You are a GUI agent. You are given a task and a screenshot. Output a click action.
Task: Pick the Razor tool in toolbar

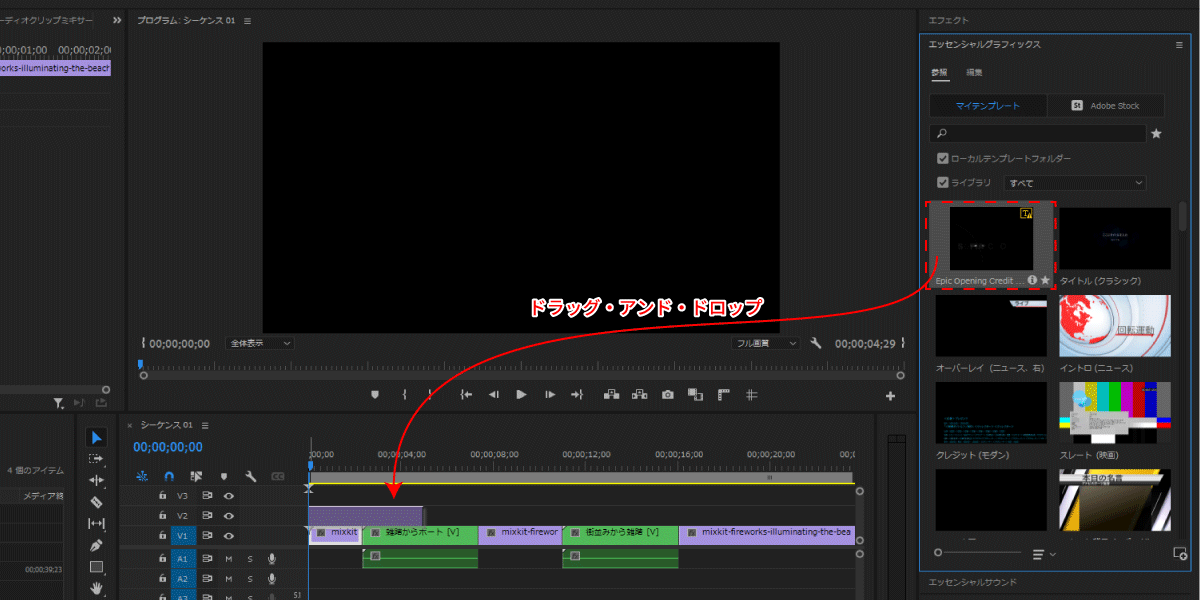point(96,502)
